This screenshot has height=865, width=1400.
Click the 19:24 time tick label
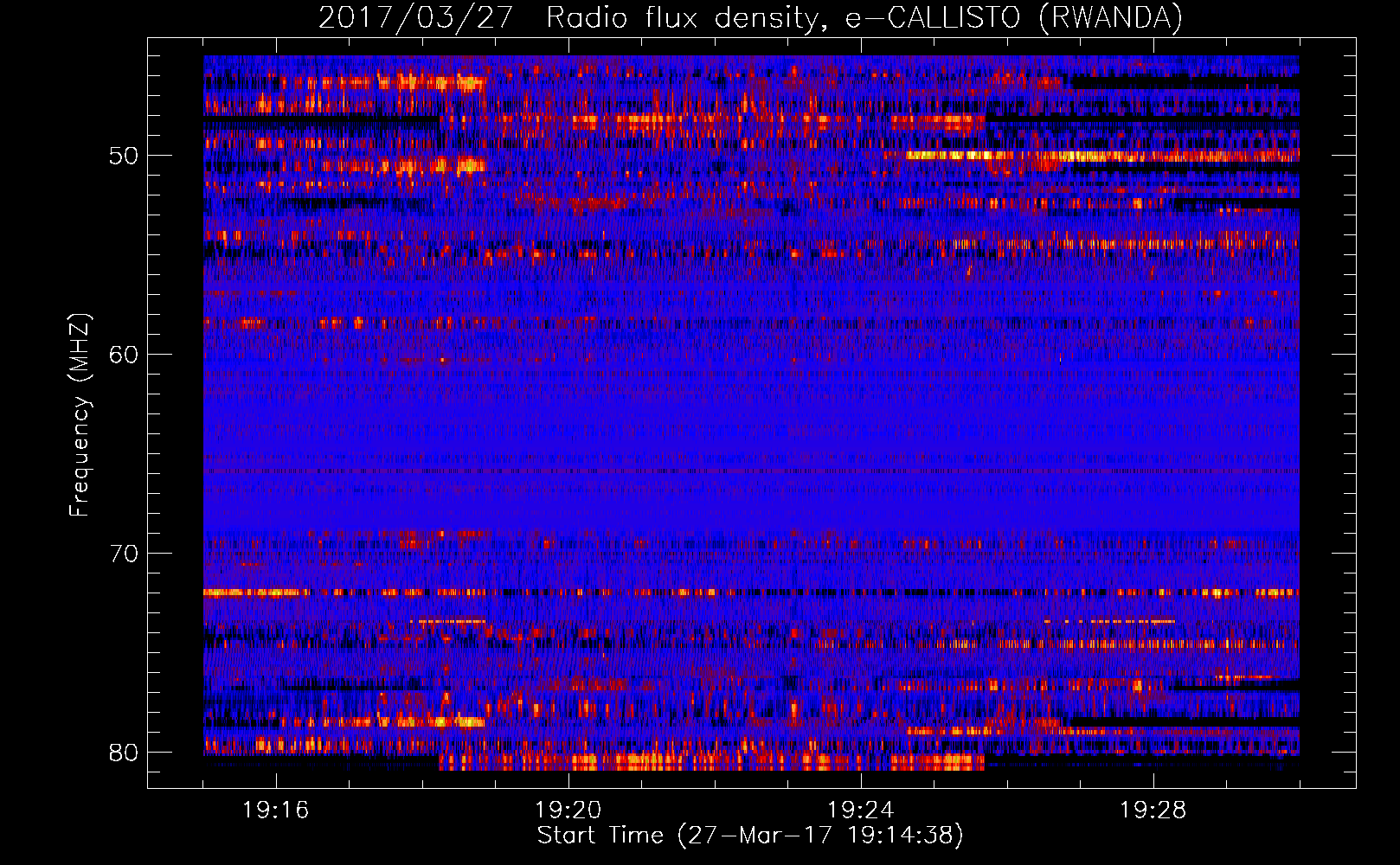coord(861,811)
